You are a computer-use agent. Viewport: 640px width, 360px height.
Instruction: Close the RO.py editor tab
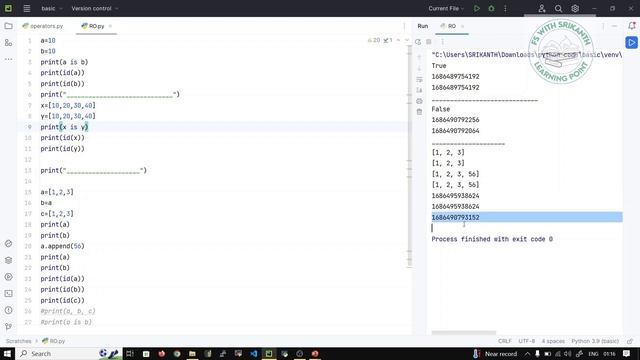pos(110,26)
